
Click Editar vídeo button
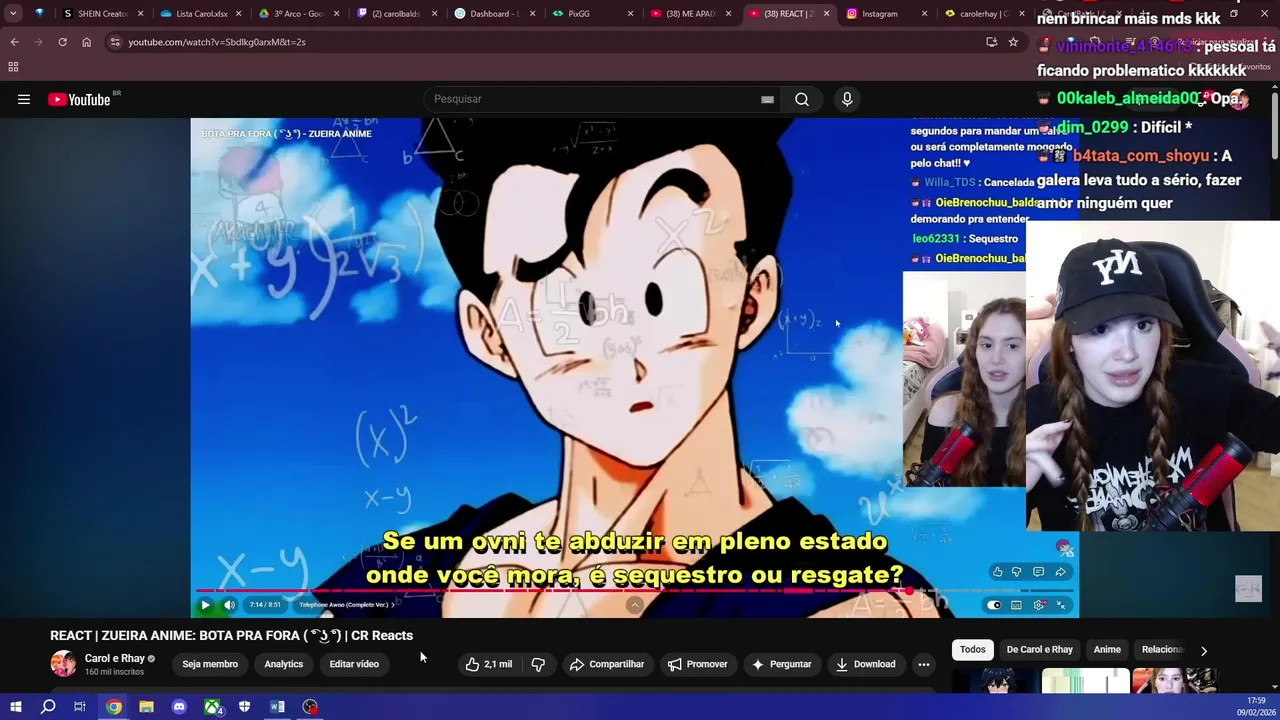coord(354,664)
